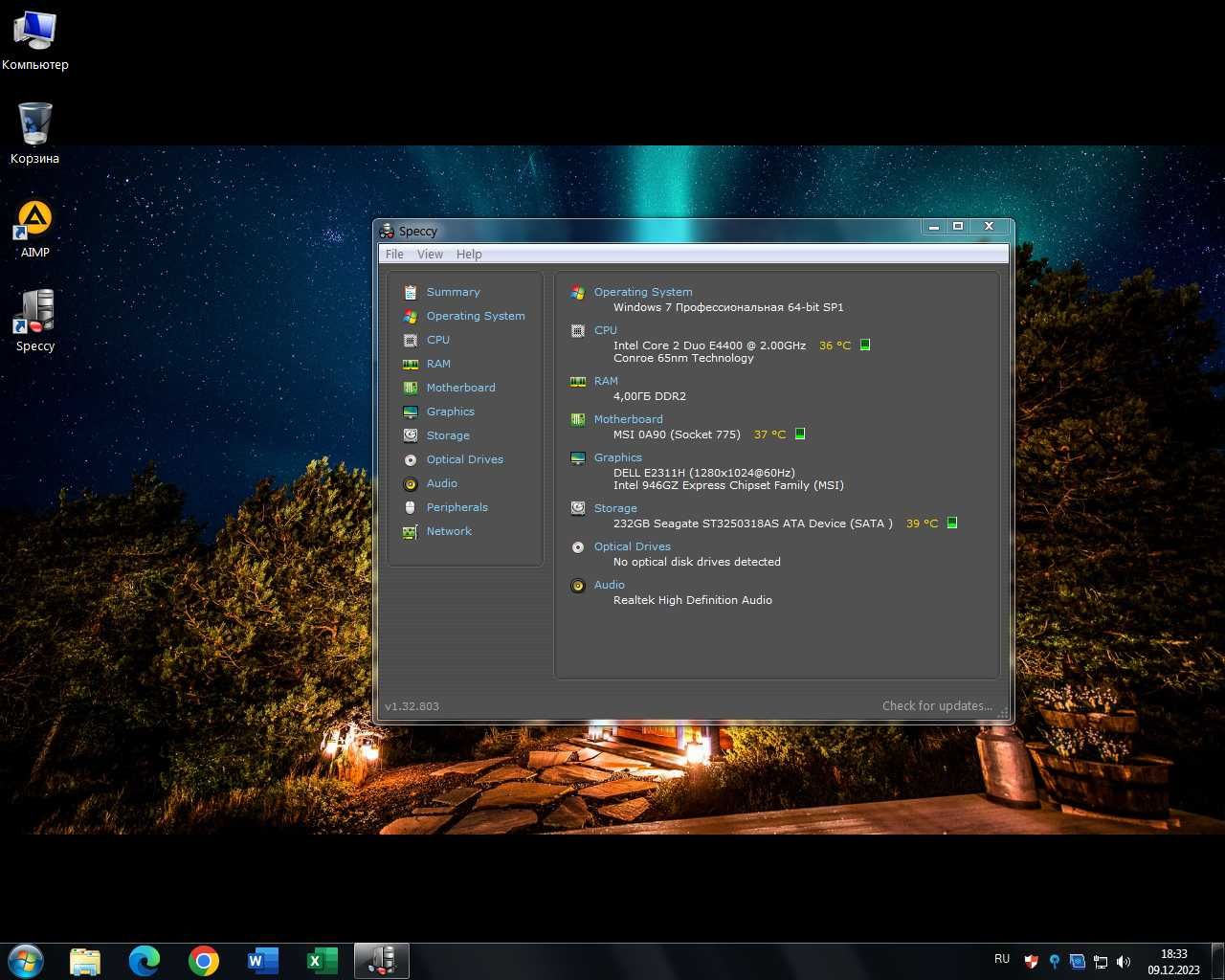Open Network section in the sidebar

pos(449,531)
